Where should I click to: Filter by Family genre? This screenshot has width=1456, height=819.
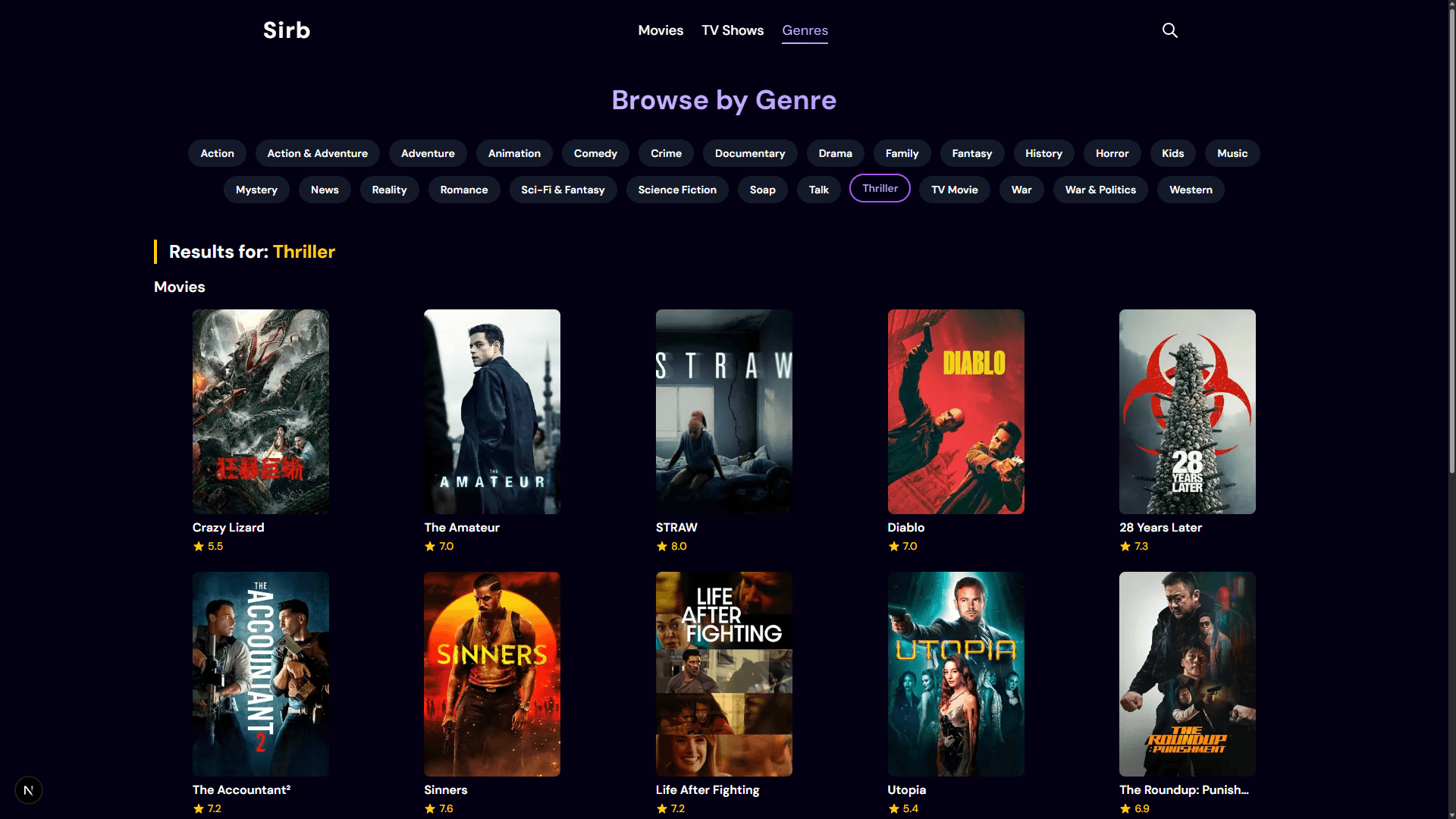(x=902, y=153)
